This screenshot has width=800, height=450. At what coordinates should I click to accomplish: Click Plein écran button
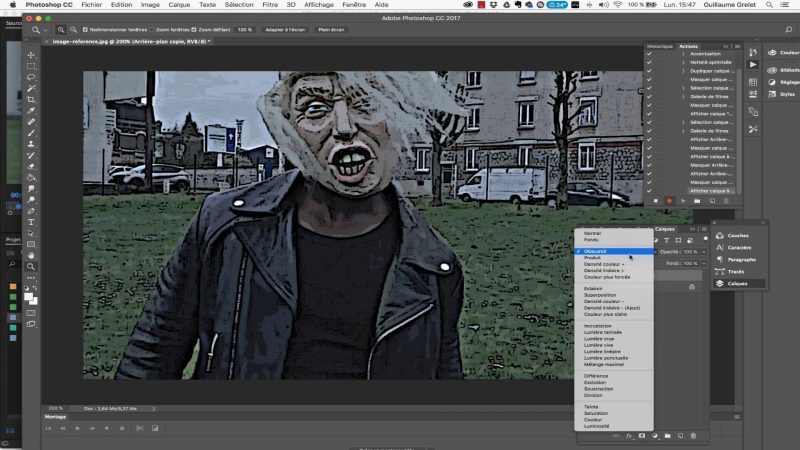[x=331, y=30]
